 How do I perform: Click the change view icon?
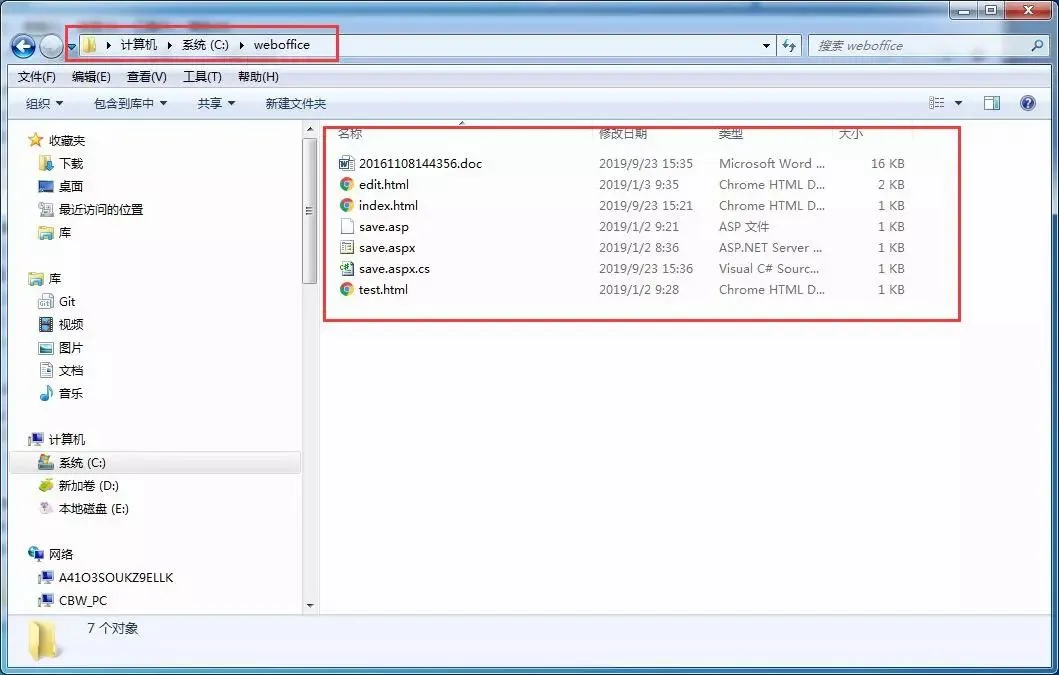(937, 103)
